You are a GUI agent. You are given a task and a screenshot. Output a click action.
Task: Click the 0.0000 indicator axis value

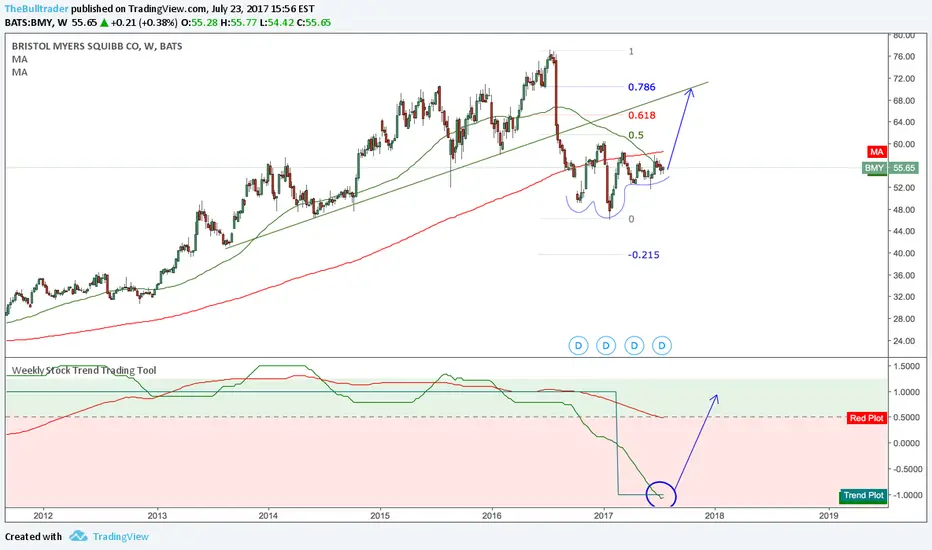906,443
